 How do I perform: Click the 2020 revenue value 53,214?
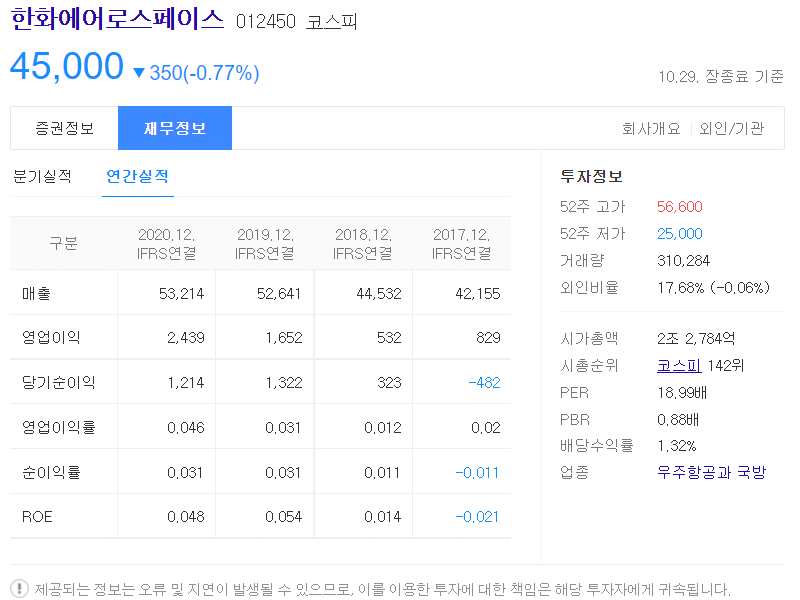pyautogui.click(x=181, y=294)
